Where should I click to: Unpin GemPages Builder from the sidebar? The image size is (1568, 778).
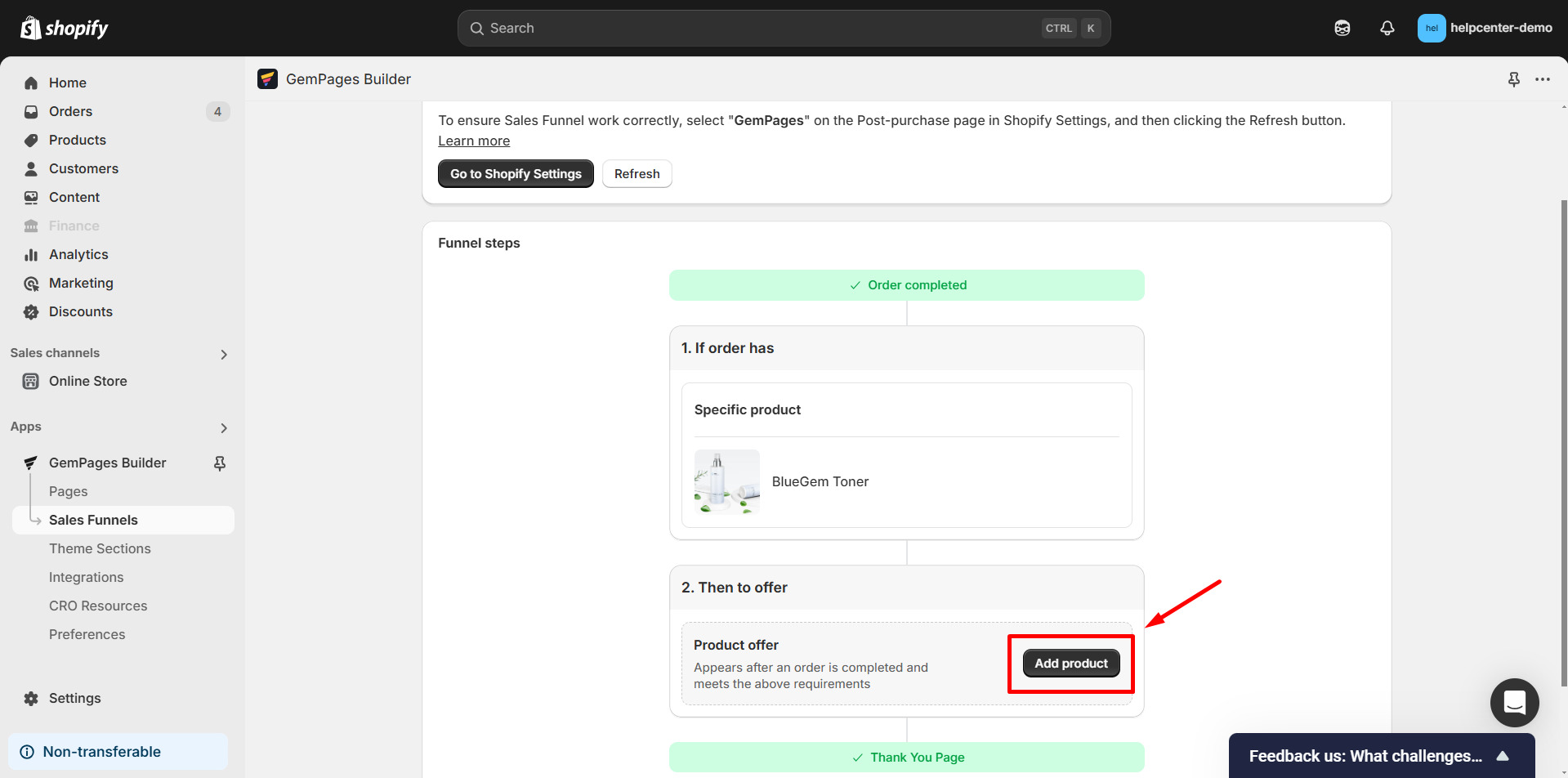tap(220, 463)
